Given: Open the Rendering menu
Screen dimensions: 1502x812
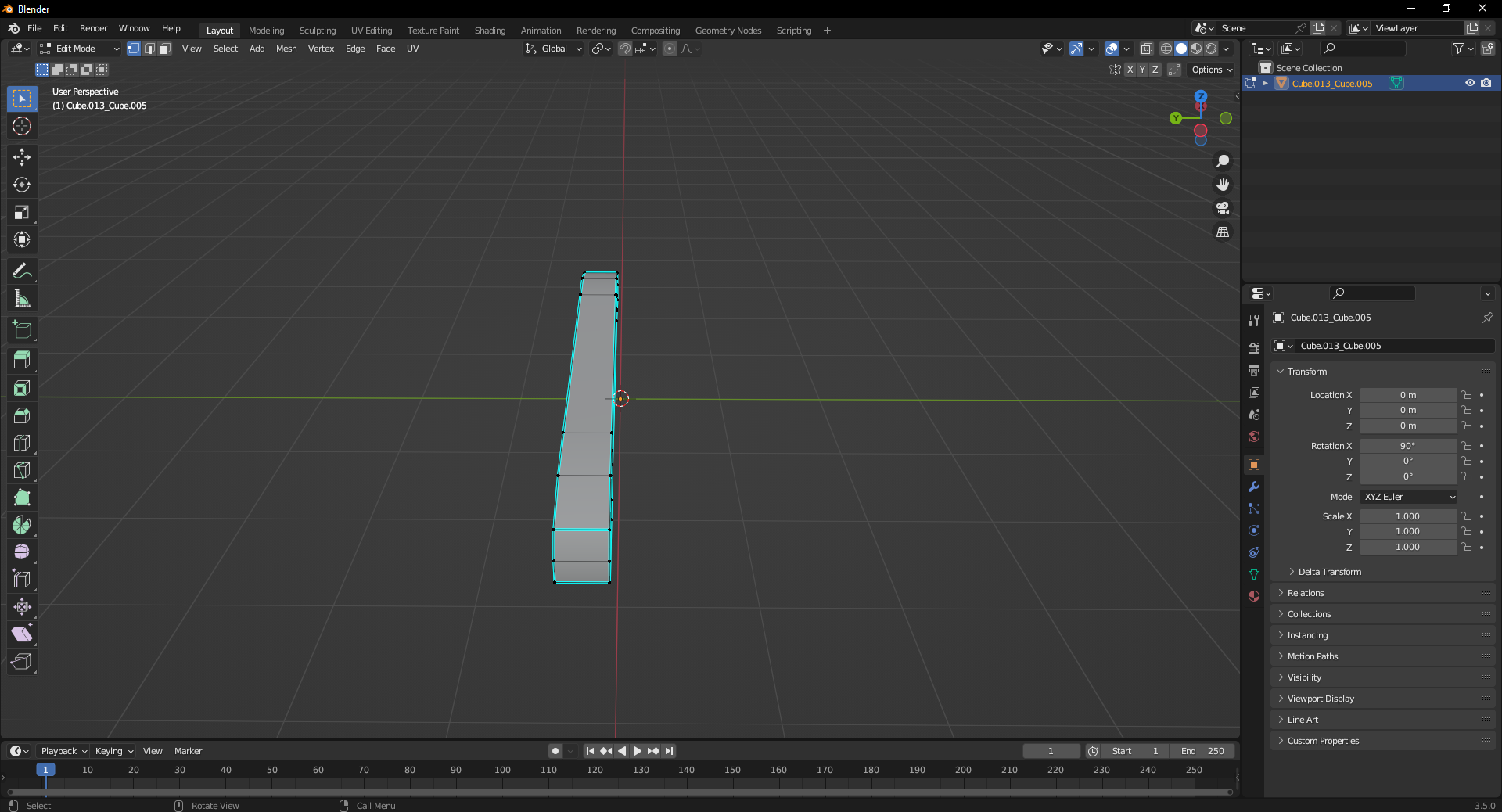Looking at the screenshot, I should (595, 31).
